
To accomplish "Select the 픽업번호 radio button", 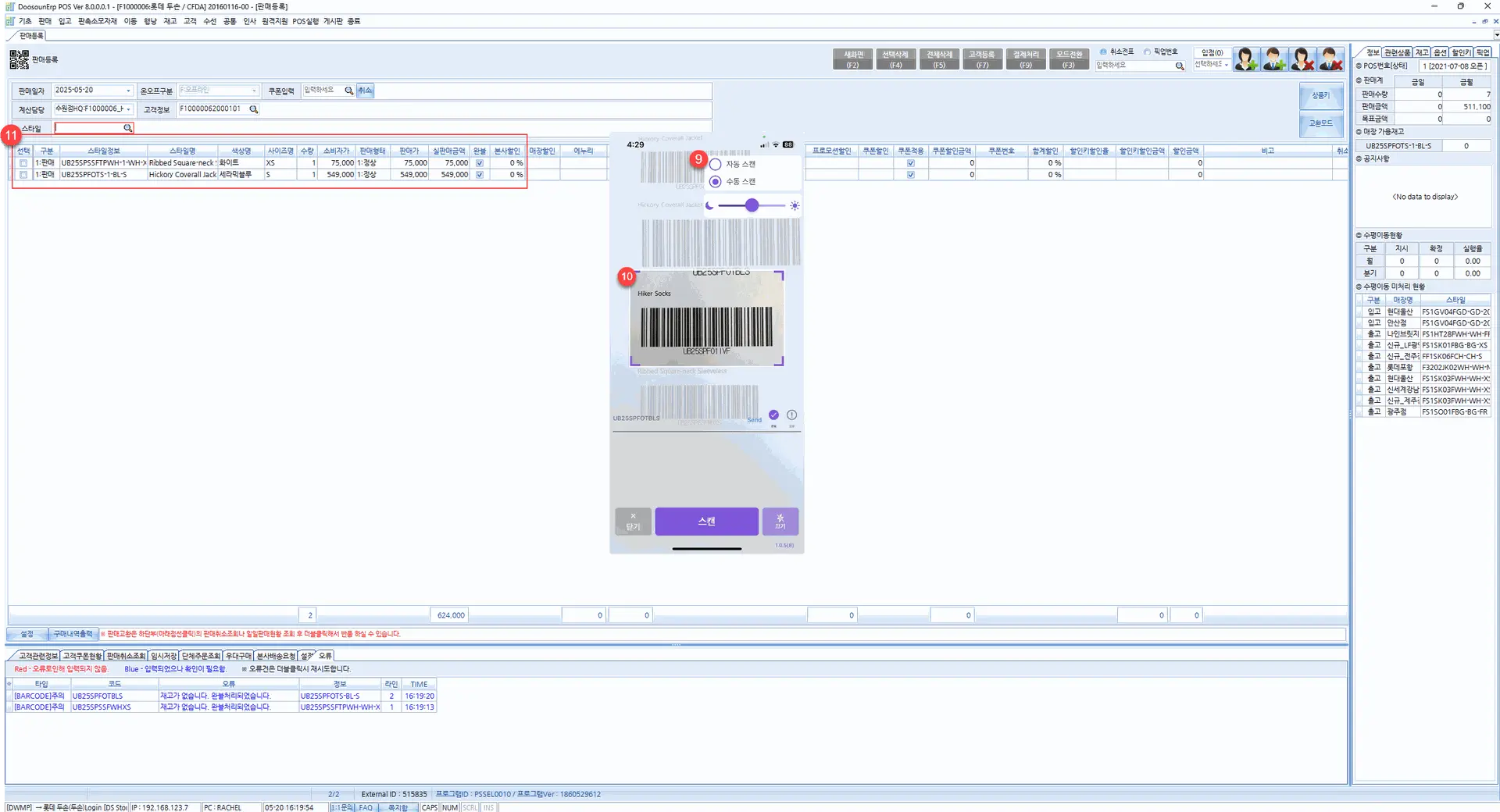I will pos(1147,52).
